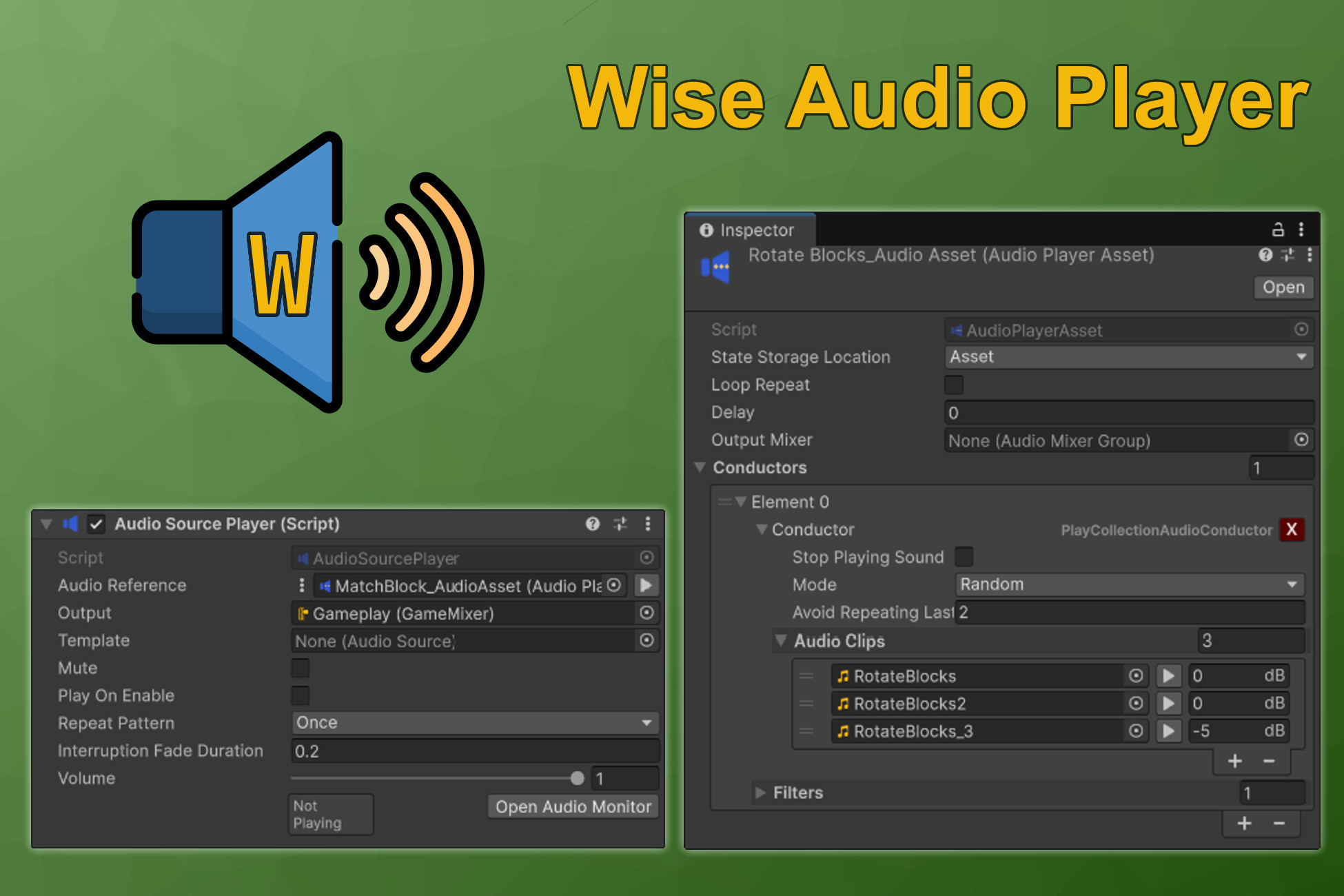
Task: Open help for Audio Player Asset
Action: click(x=1265, y=255)
